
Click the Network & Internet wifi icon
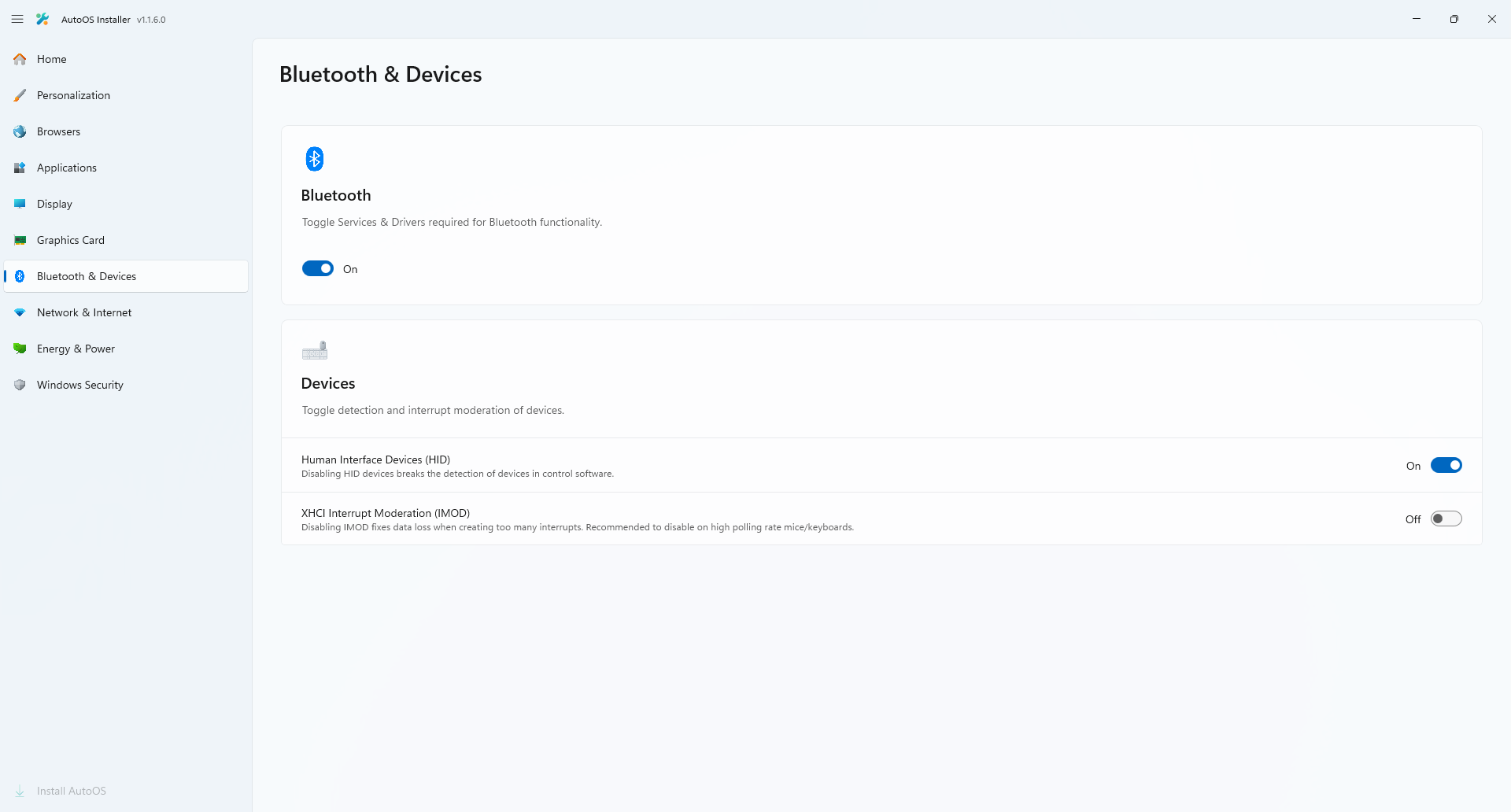click(x=20, y=312)
